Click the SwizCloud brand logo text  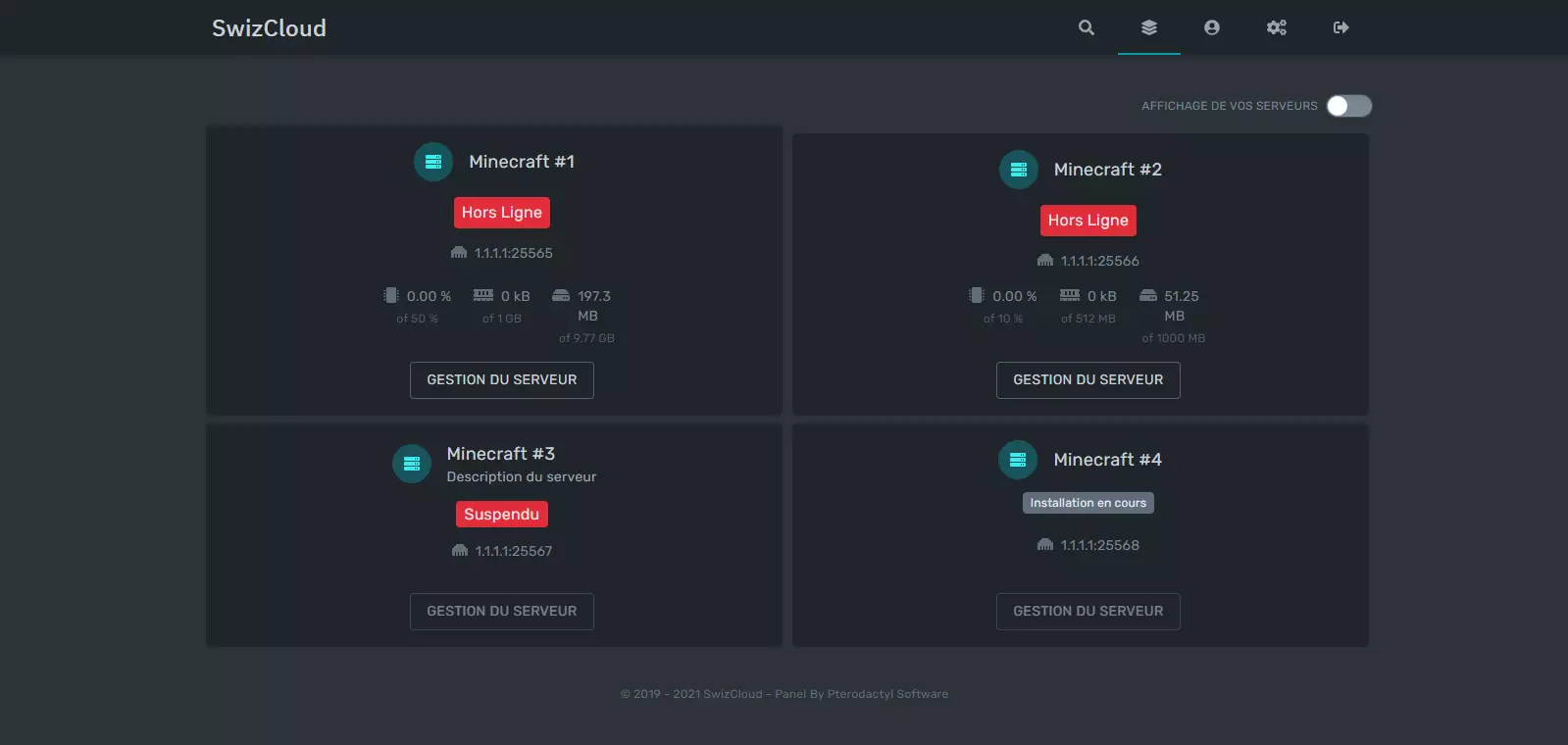click(x=269, y=28)
